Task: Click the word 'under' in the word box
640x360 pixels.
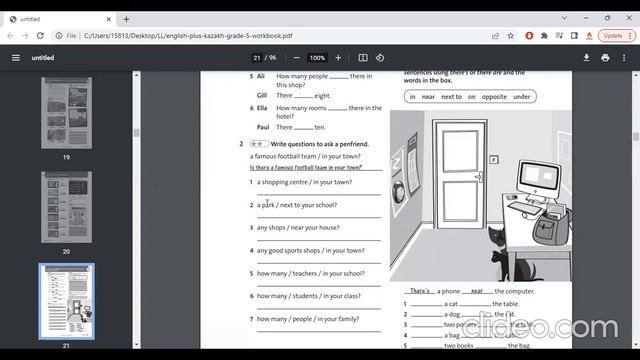Action: (521, 97)
